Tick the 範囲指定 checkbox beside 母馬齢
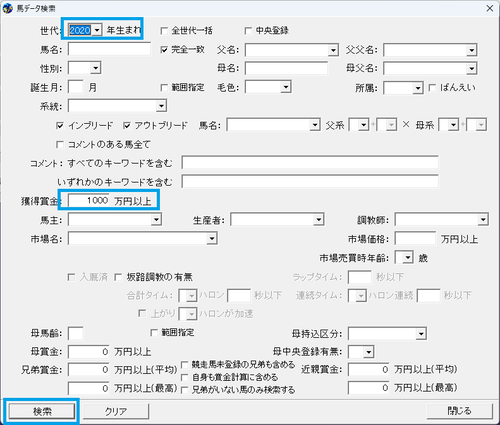The width and height of the screenshot is (500, 425). (x=154, y=333)
